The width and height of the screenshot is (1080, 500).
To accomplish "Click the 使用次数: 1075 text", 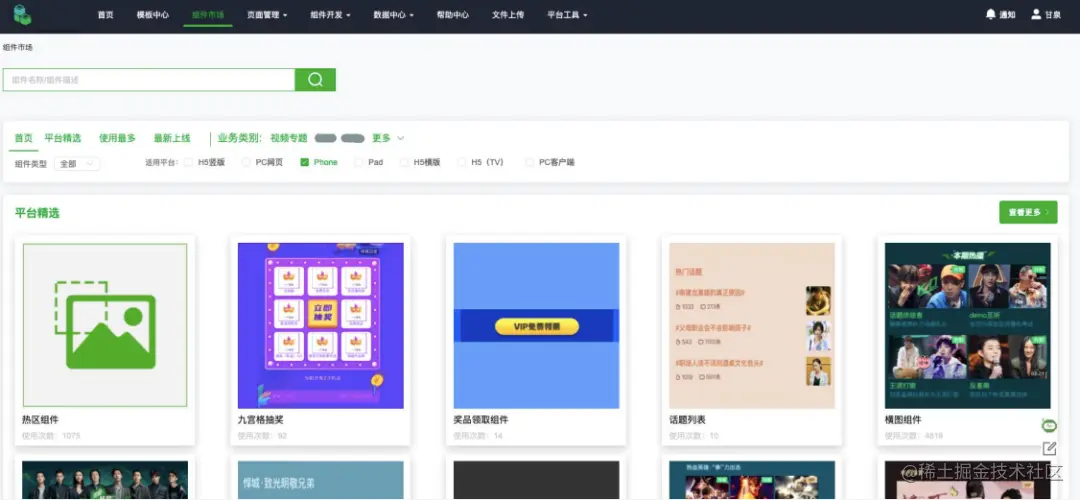I will tap(51, 436).
